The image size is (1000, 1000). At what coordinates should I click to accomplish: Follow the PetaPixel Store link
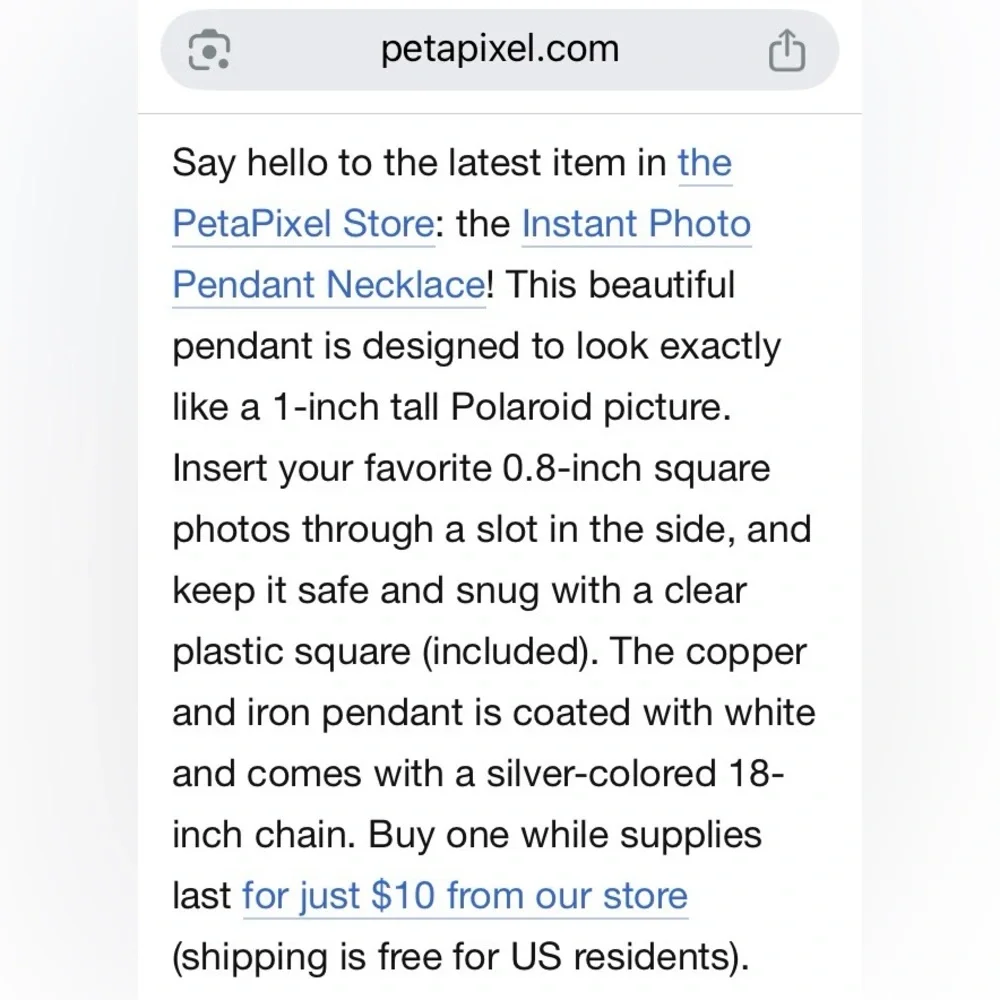click(304, 223)
